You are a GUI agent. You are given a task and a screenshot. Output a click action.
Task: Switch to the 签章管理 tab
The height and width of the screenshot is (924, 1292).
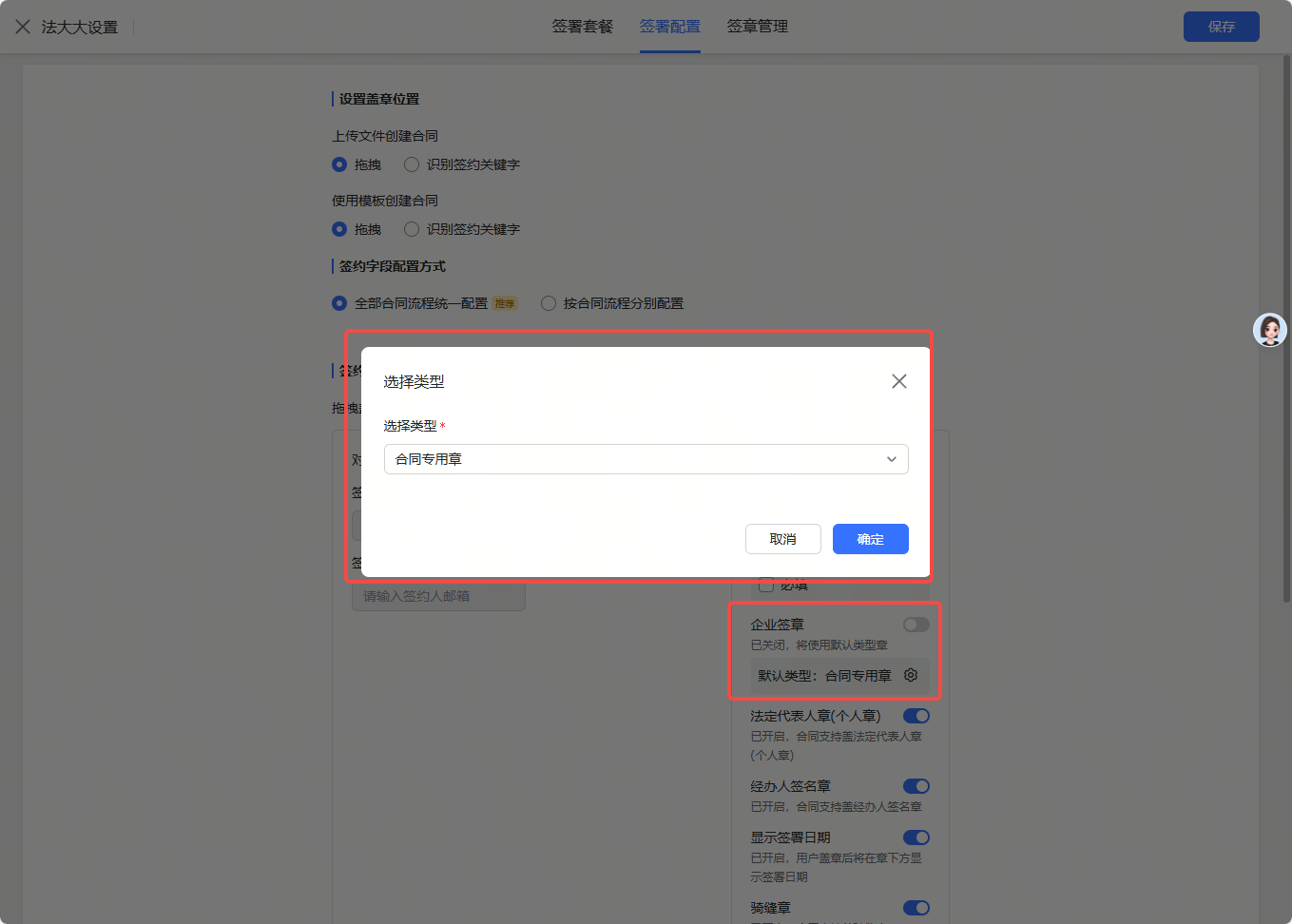tap(757, 27)
